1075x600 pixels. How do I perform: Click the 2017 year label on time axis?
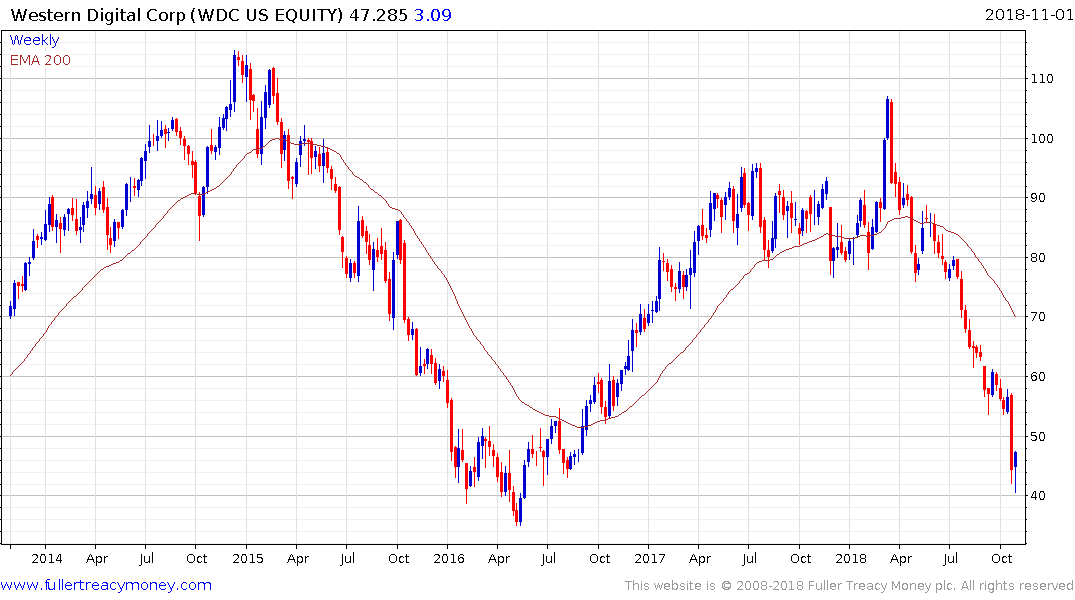(650, 558)
